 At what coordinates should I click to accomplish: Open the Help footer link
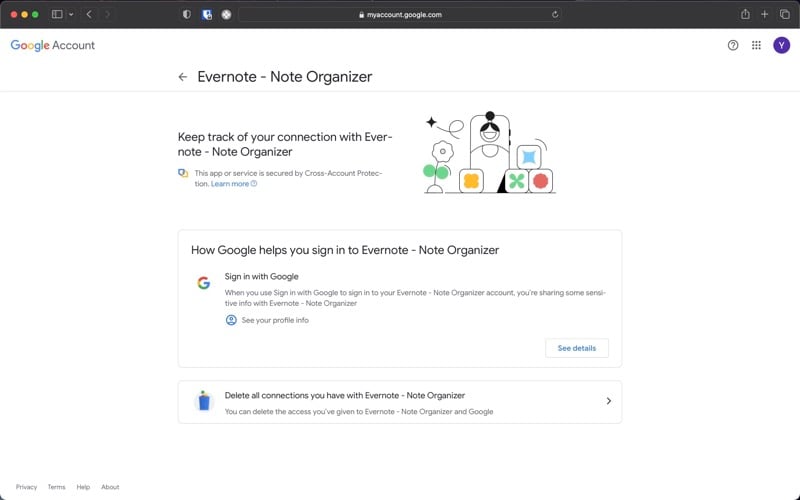83,487
